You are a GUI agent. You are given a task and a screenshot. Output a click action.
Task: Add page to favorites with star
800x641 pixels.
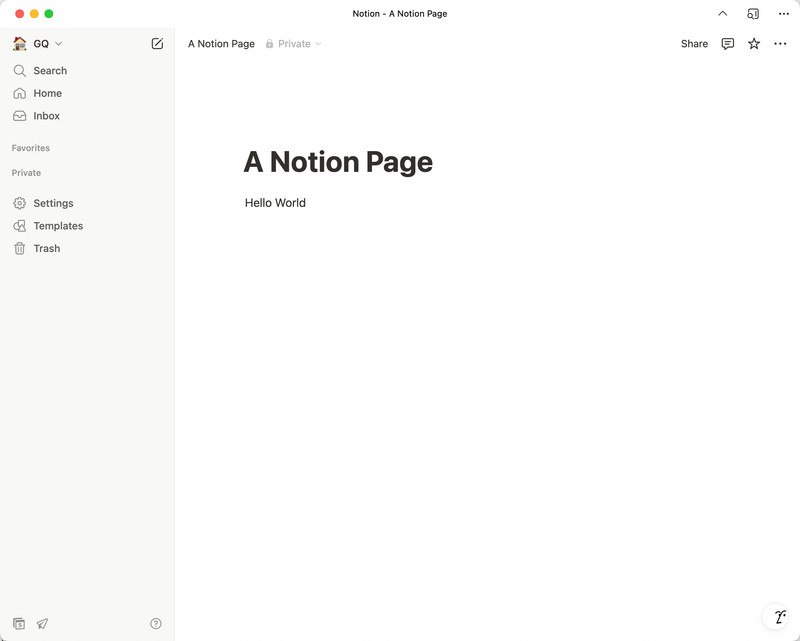[x=754, y=44]
